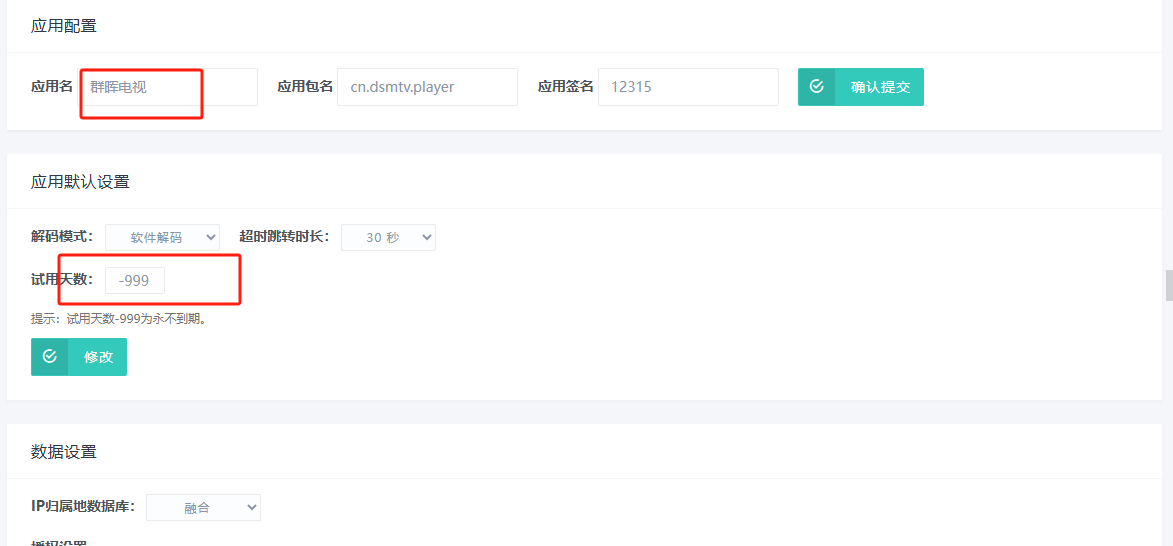Focus the 应用名 field containing 群晖电视
The image size is (1173, 546).
tap(168, 87)
